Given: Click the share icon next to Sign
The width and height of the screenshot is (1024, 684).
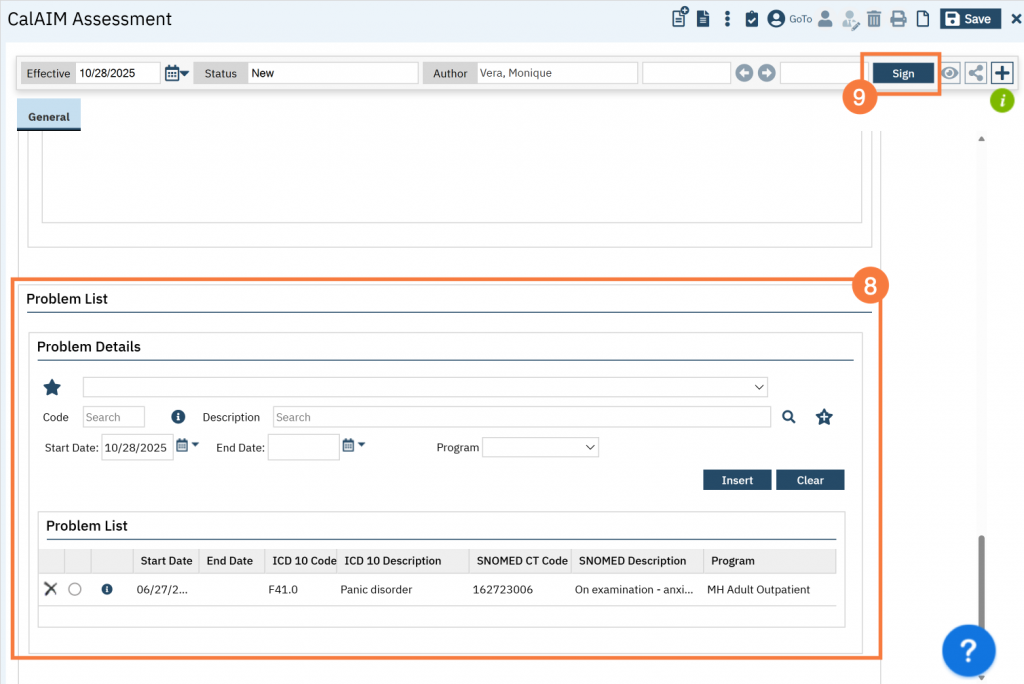Looking at the screenshot, I should [x=975, y=73].
